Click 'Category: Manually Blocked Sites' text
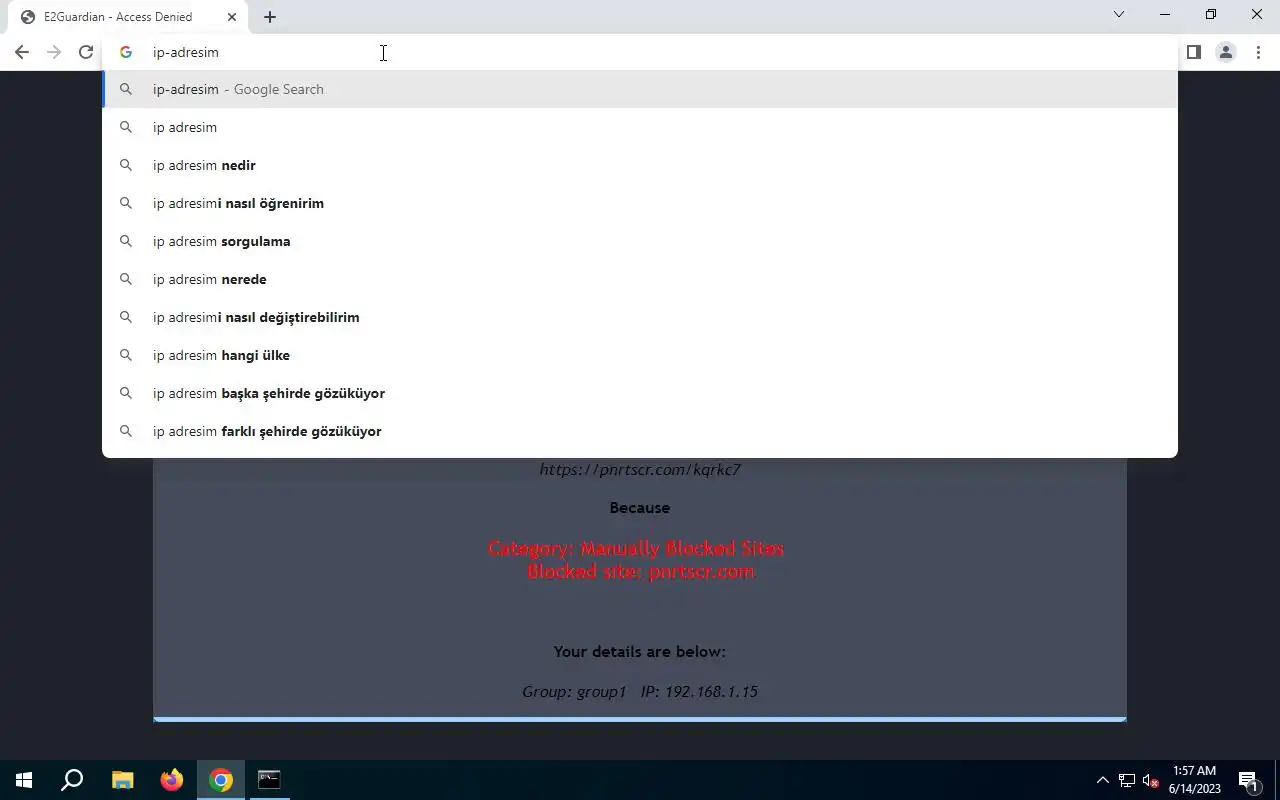Image resolution: width=1280 pixels, height=800 pixels. click(x=636, y=548)
